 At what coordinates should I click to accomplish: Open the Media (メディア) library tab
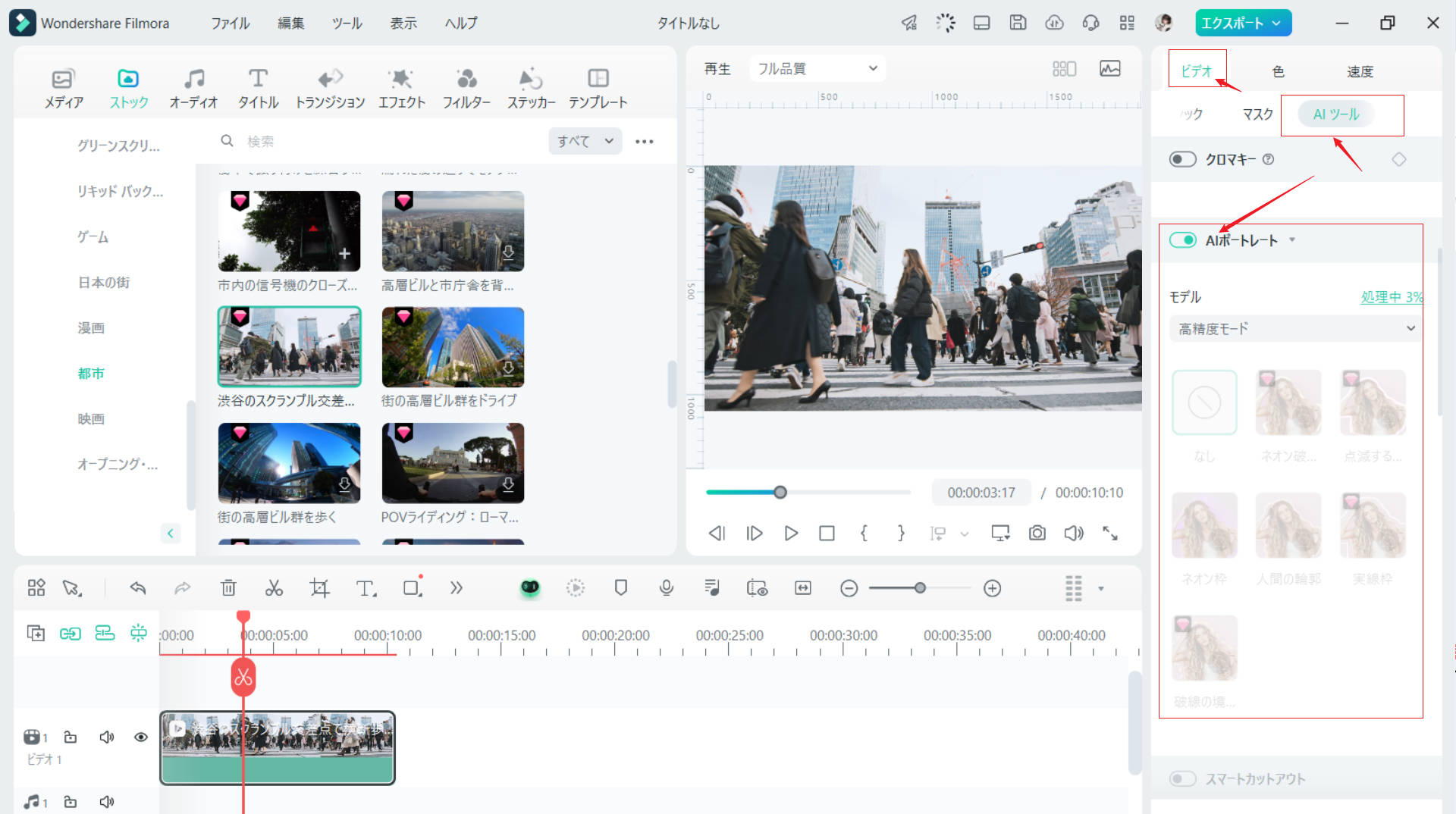[63, 88]
